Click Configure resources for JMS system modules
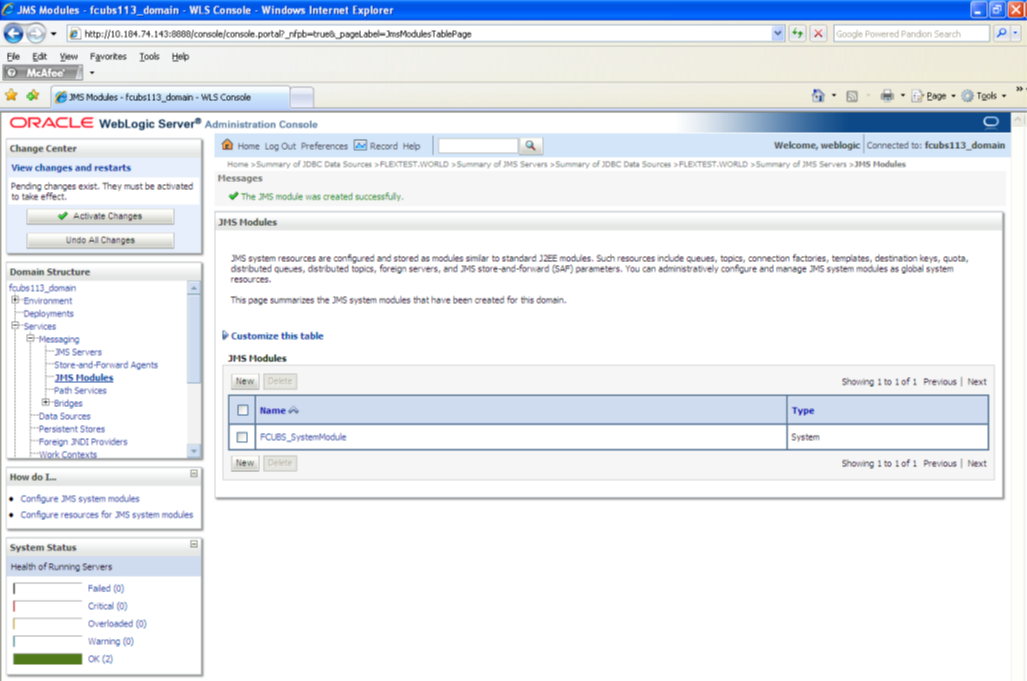The width and height of the screenshot is (1027, 681). tap(107, 515)
